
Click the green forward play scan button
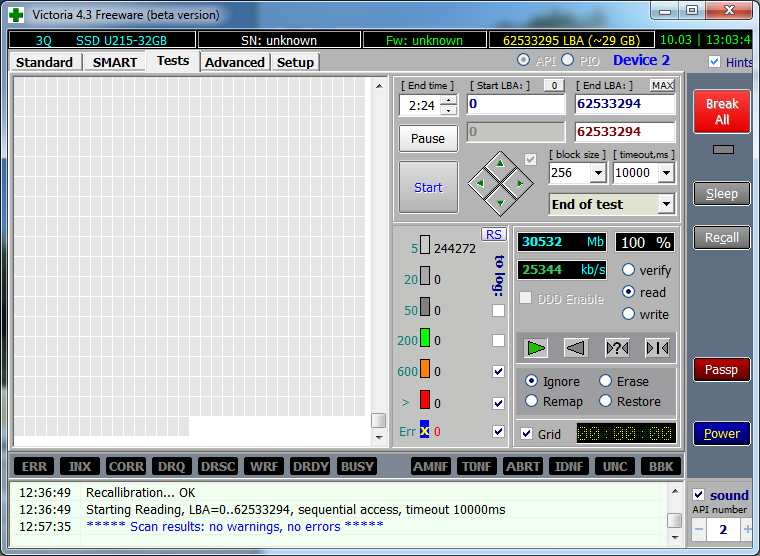tap(536, 348)
